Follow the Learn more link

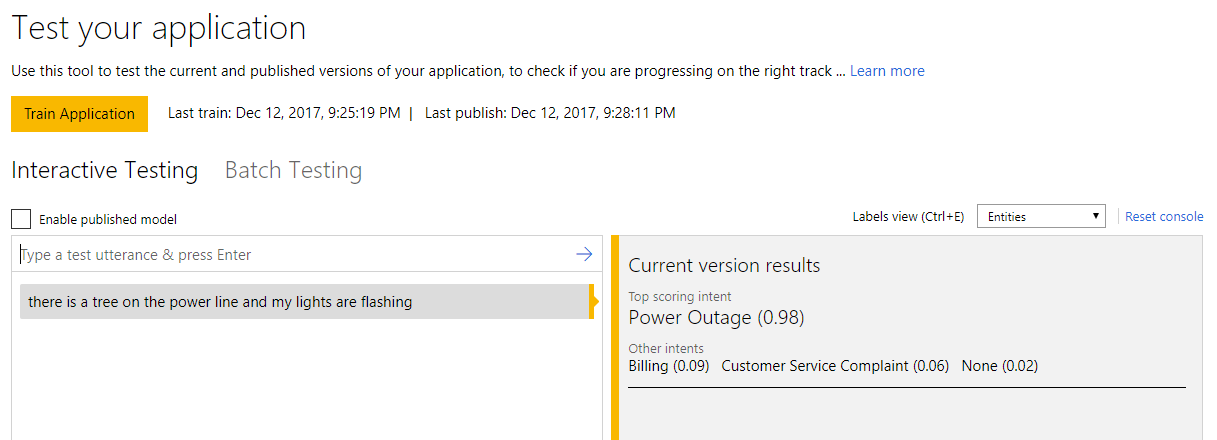pyautogui.click(x=887, y=71)
